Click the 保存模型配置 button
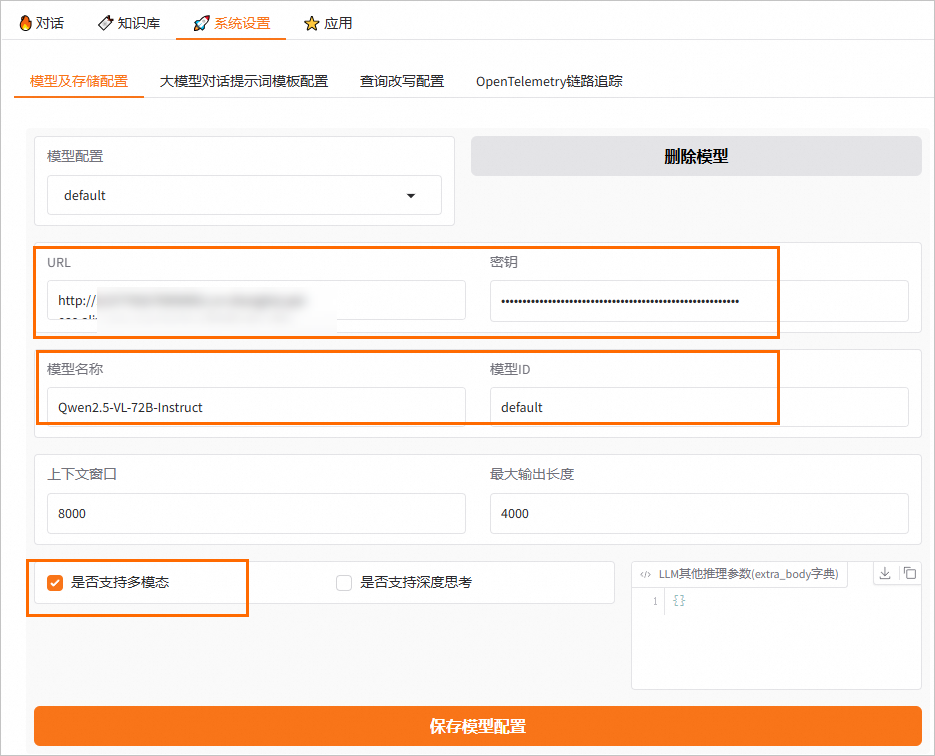This screenshot has height=756, width=935. pyautogui.click(x=478, y=726)
